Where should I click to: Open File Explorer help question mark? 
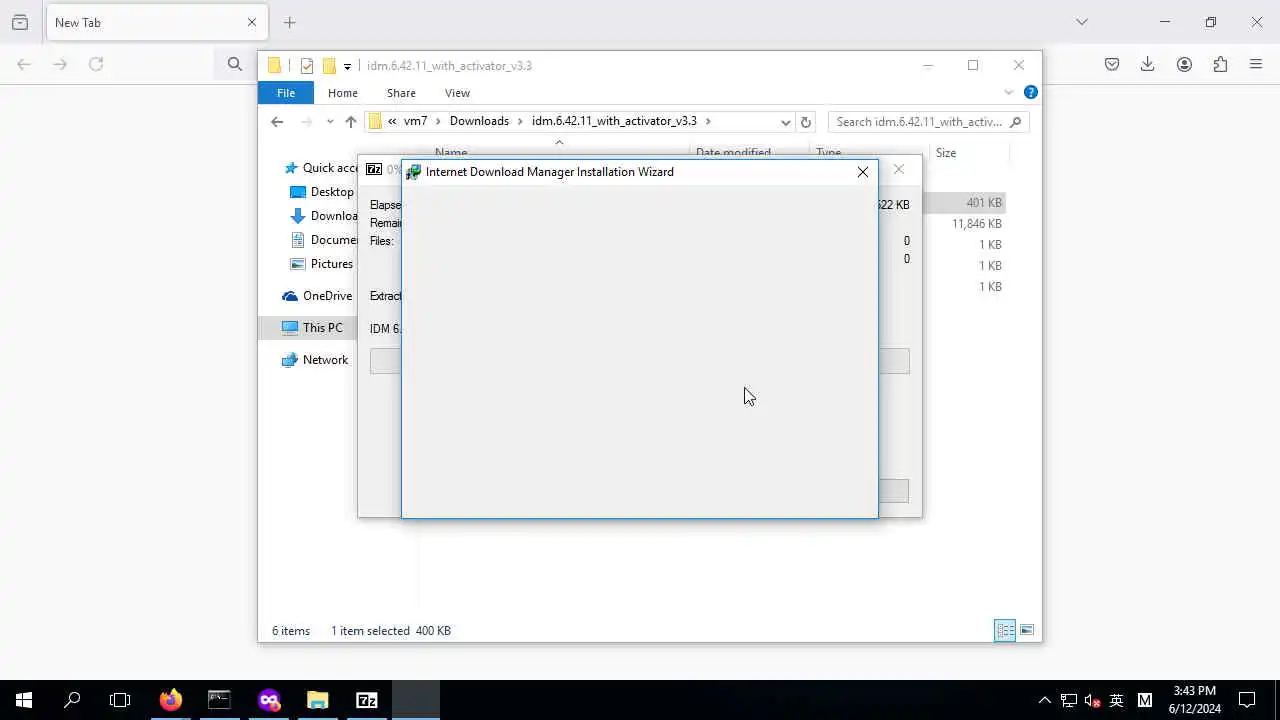coord(1031,93)
